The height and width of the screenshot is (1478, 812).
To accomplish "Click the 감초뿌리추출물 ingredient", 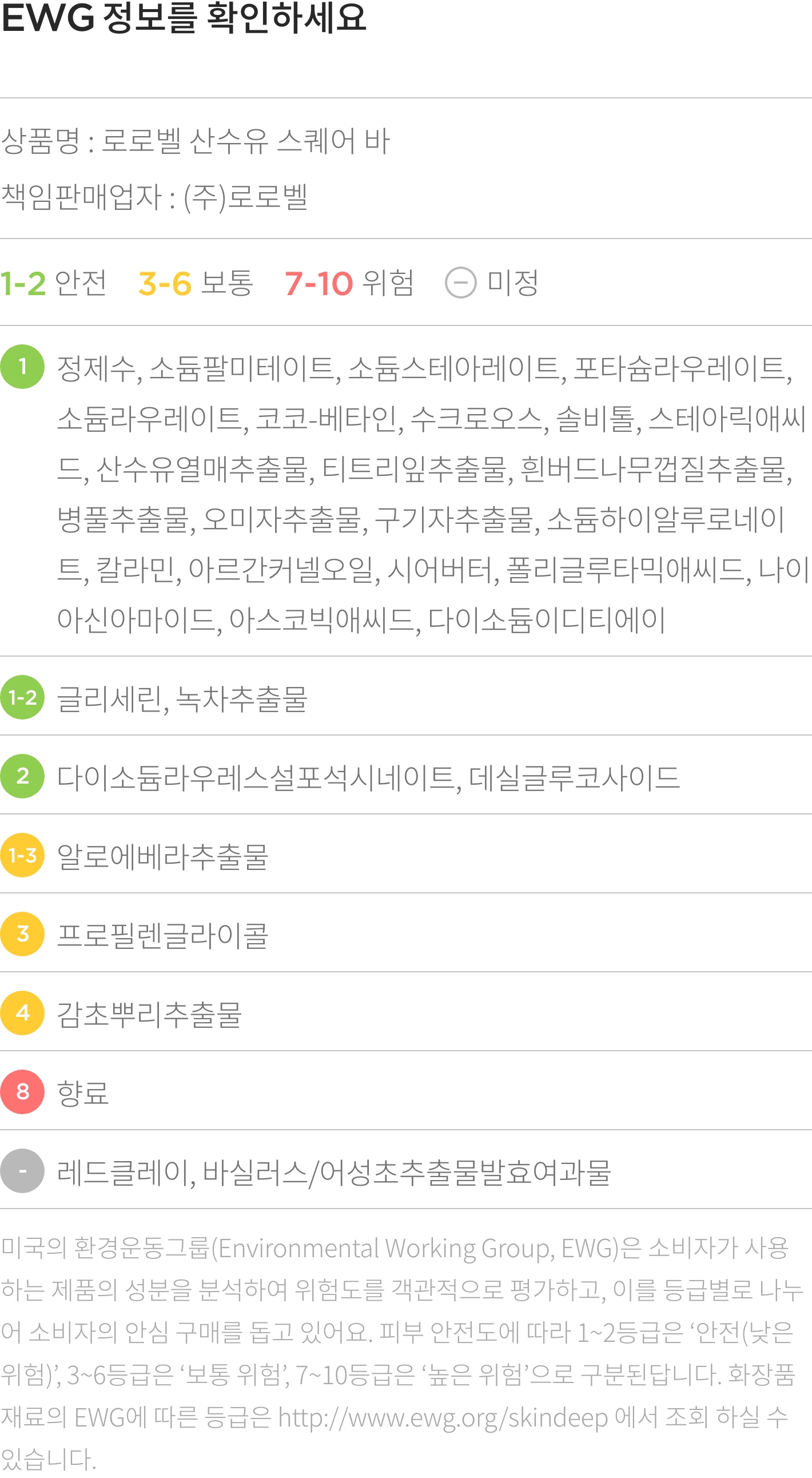I will tap(149, 1014).
